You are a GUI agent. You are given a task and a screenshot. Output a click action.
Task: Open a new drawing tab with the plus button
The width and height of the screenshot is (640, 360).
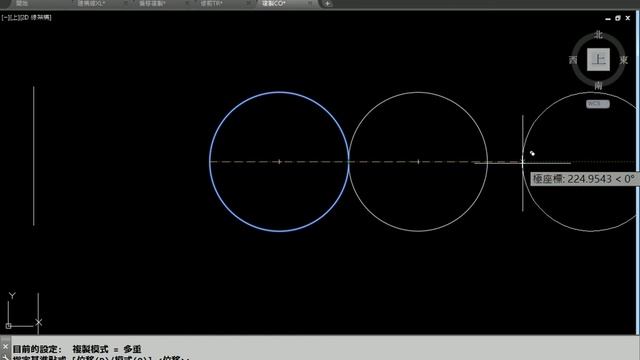(327, 4)
